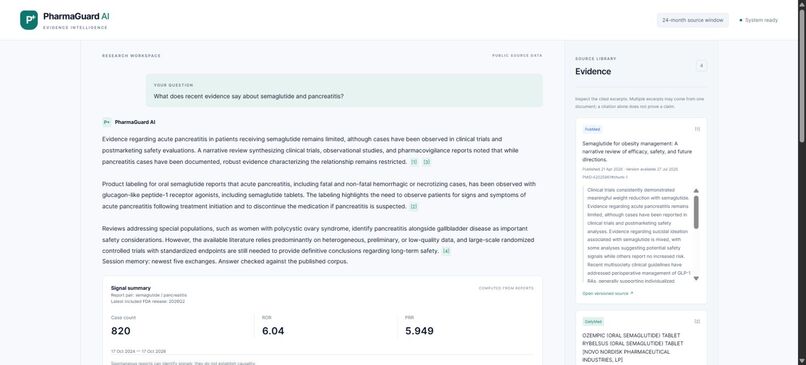Screen dimensions: 806x365
Task: Click the PharmaGuard AI brand name in header
Action: coord(76,16)
